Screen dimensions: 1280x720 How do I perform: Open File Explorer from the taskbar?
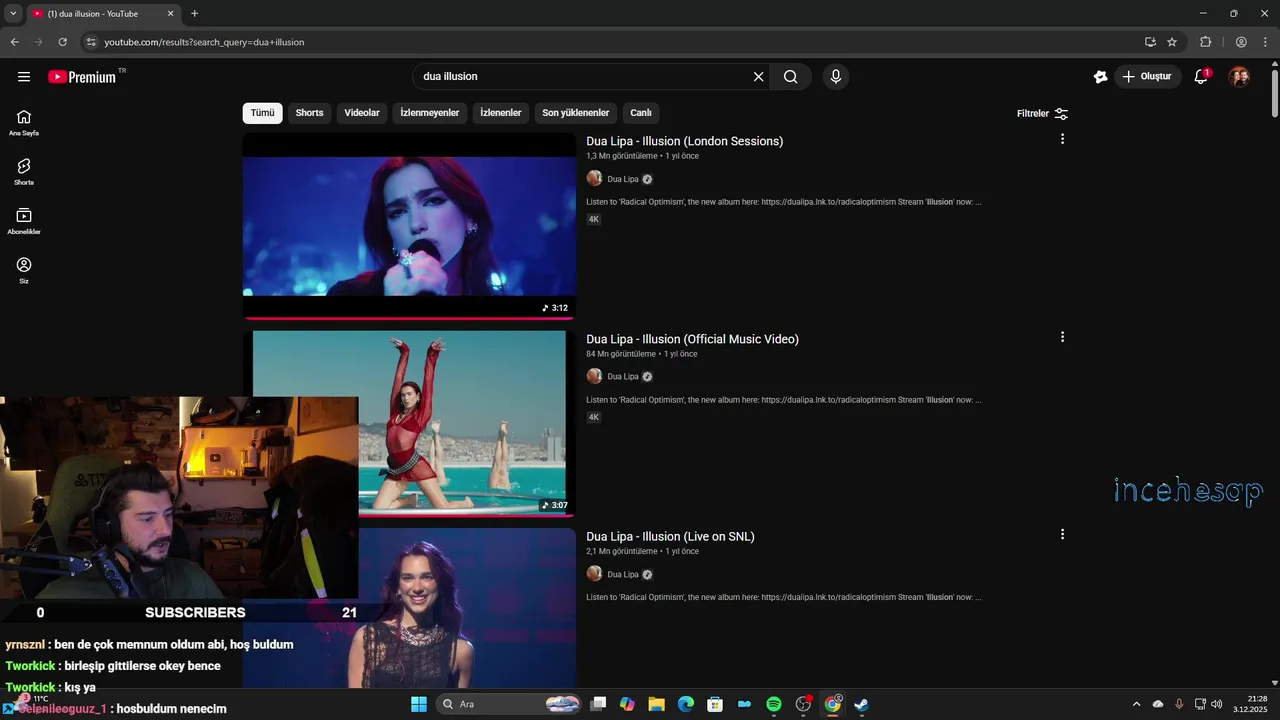[656, 704]
